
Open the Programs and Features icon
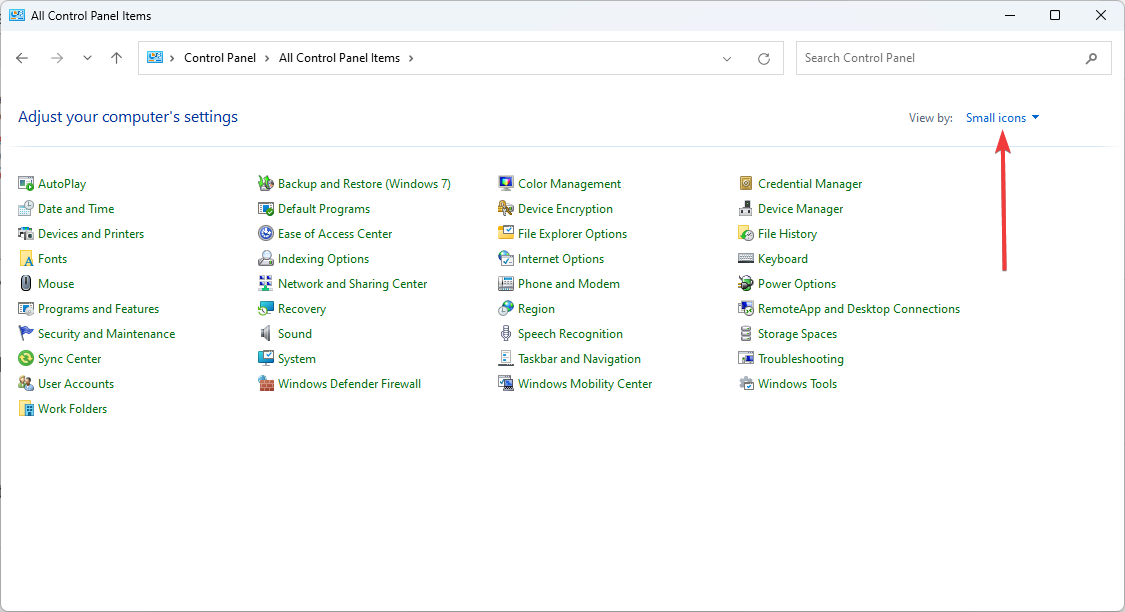[x=26, y=309]
